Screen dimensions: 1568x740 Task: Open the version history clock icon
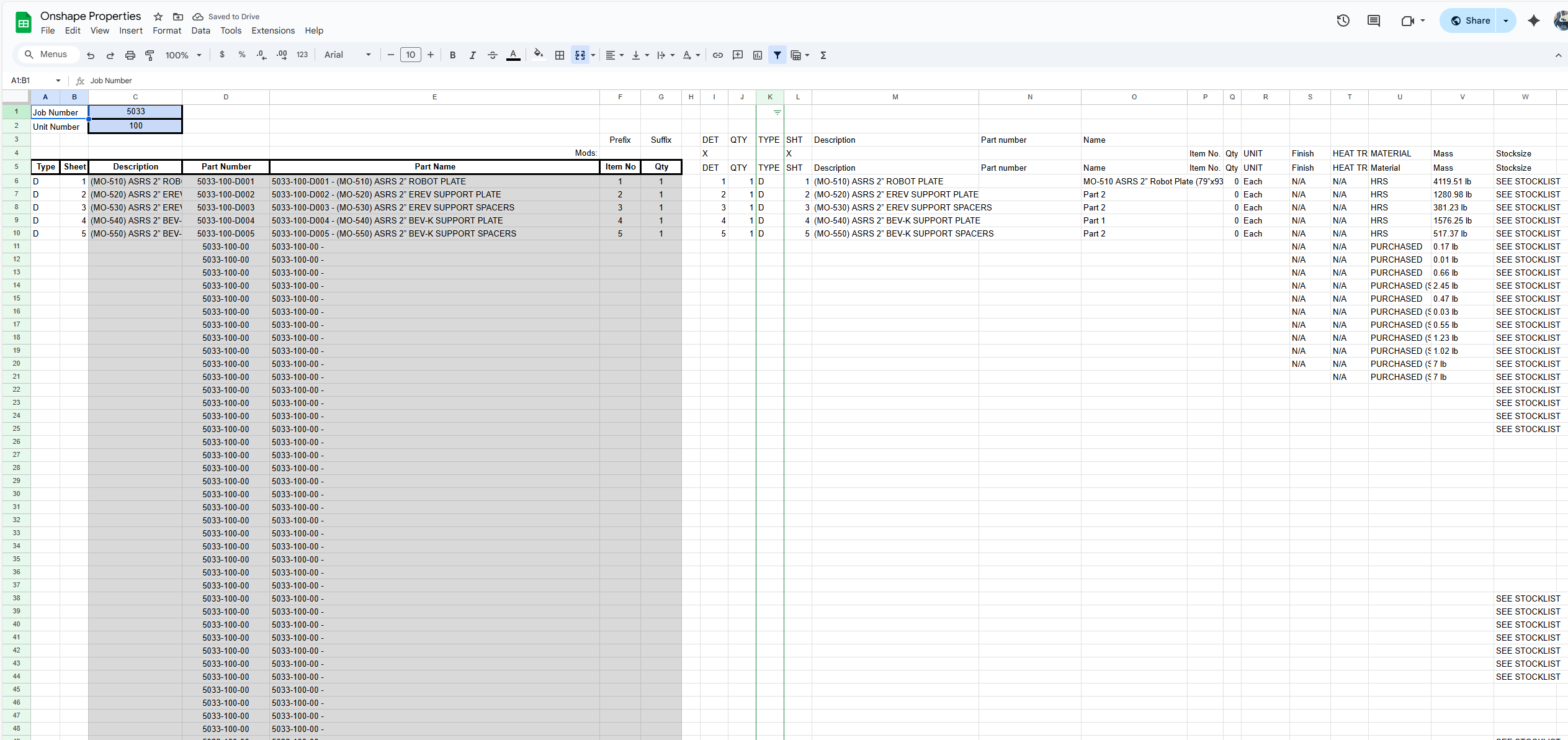tap(1343, 20)
